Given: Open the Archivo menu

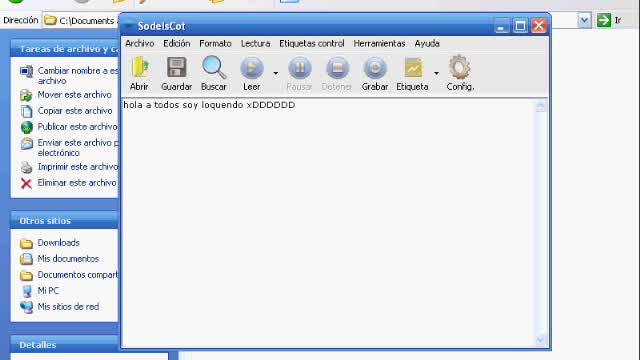Looking at the screenshot, I should (x=140, y=43).
